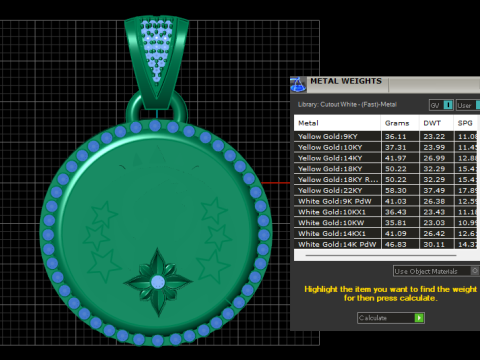480x360 pixels.
Task: Toggle the Use Object Materials option
Action: [436, 271]
